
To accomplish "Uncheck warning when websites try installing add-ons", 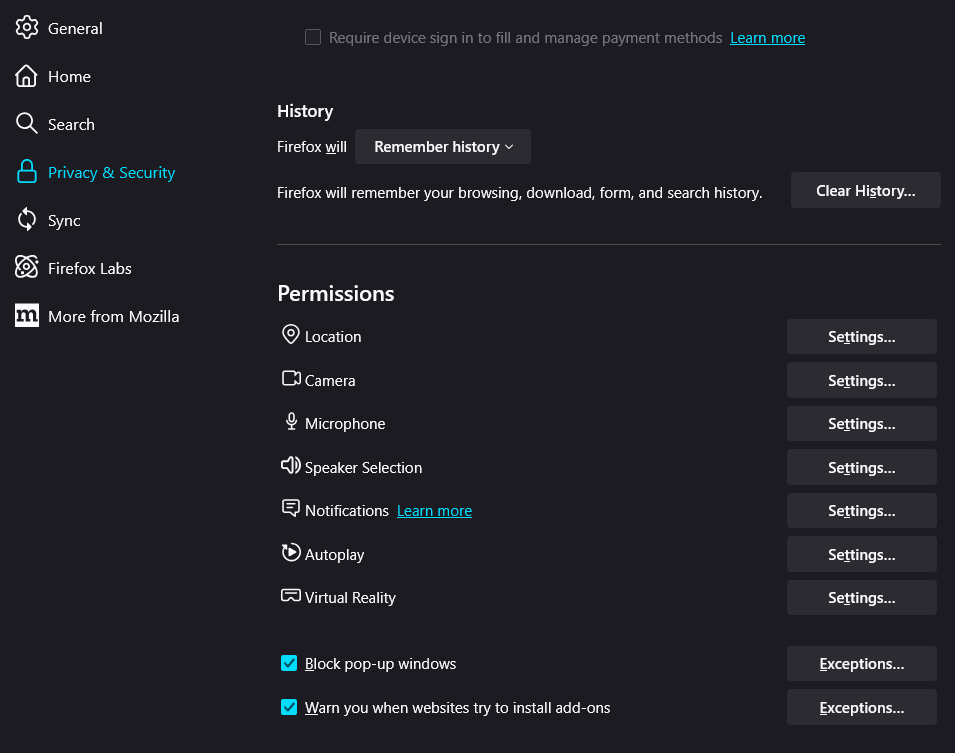I will click(x=289, y=707).
